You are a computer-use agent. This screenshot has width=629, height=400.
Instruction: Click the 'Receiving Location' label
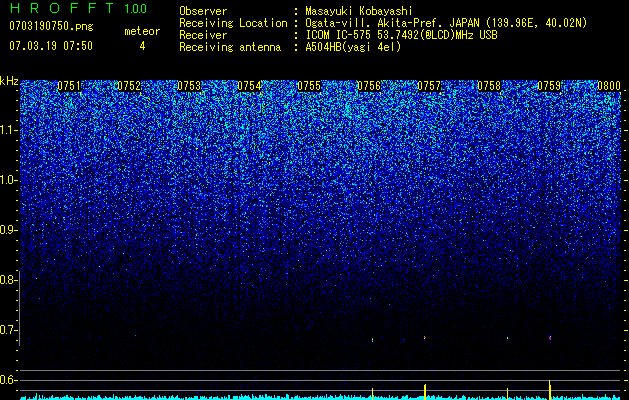[x=233, y=23]
